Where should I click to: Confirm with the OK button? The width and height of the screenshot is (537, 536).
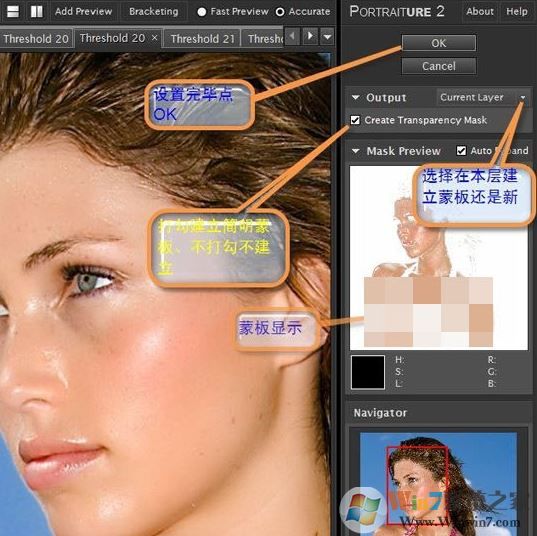pos(438,43)
